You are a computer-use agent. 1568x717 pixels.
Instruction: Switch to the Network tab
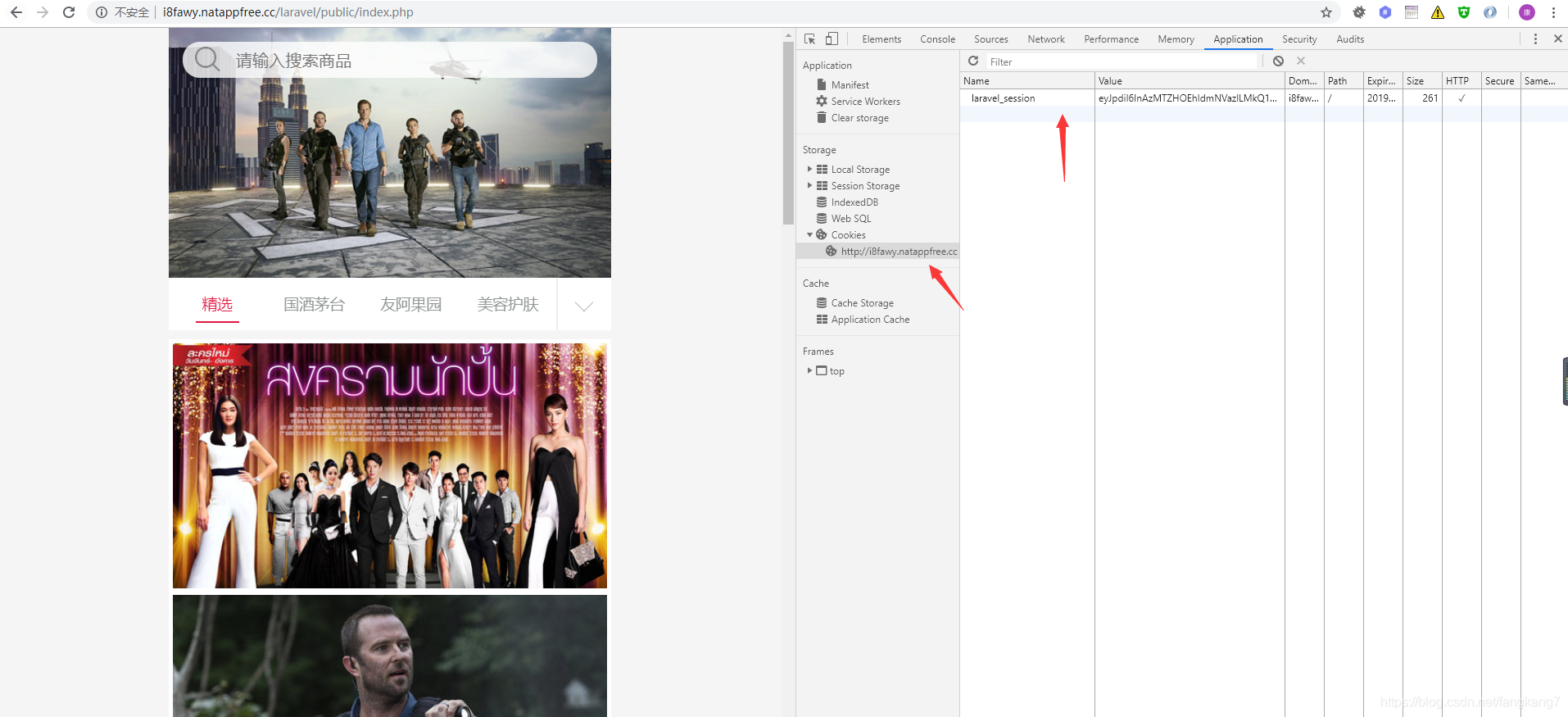[1046, 39]
